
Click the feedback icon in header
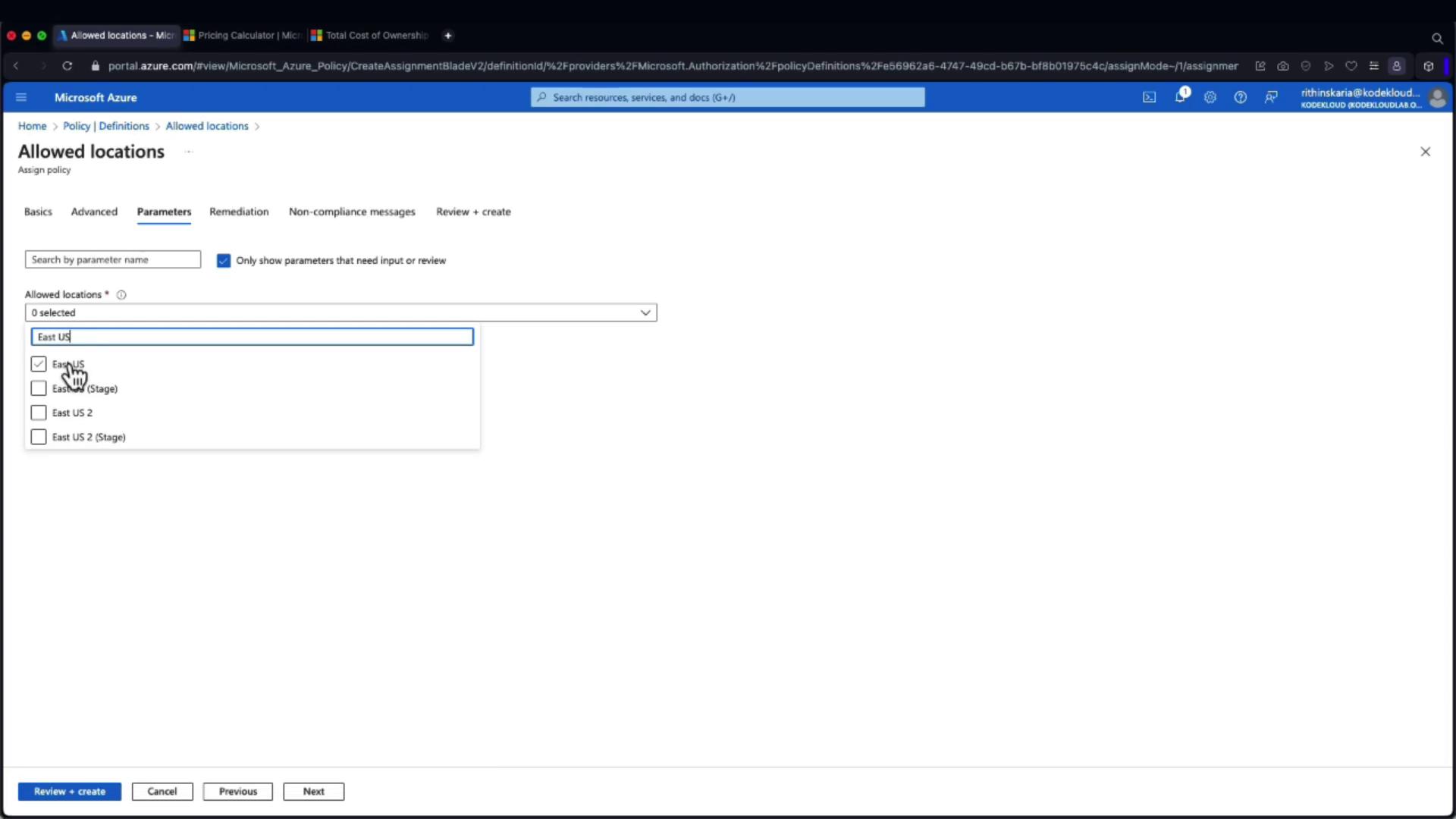[1271, 97]
